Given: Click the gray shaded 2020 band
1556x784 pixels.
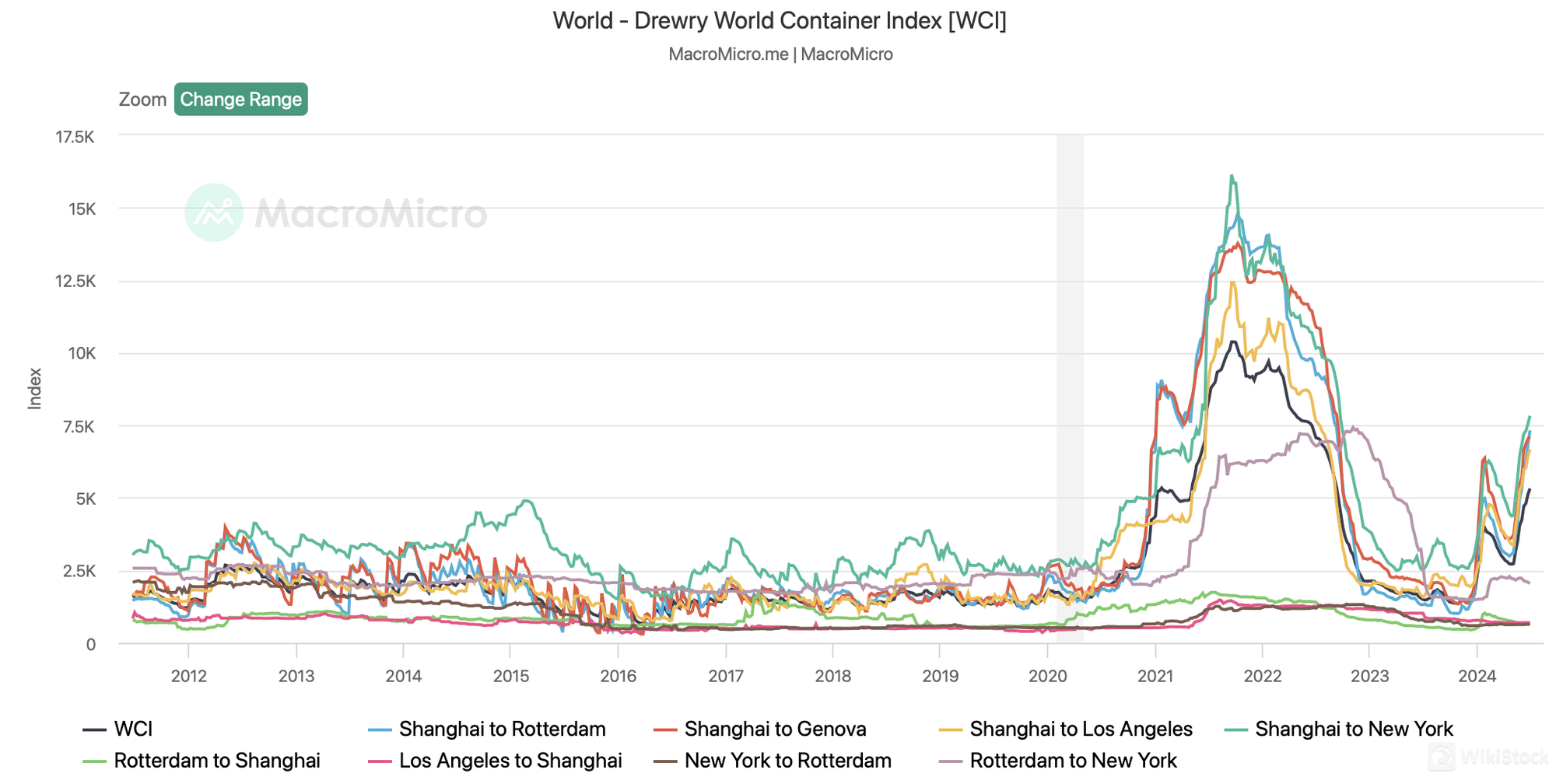Looking at the screenshot, I should tap(1070, 389).
